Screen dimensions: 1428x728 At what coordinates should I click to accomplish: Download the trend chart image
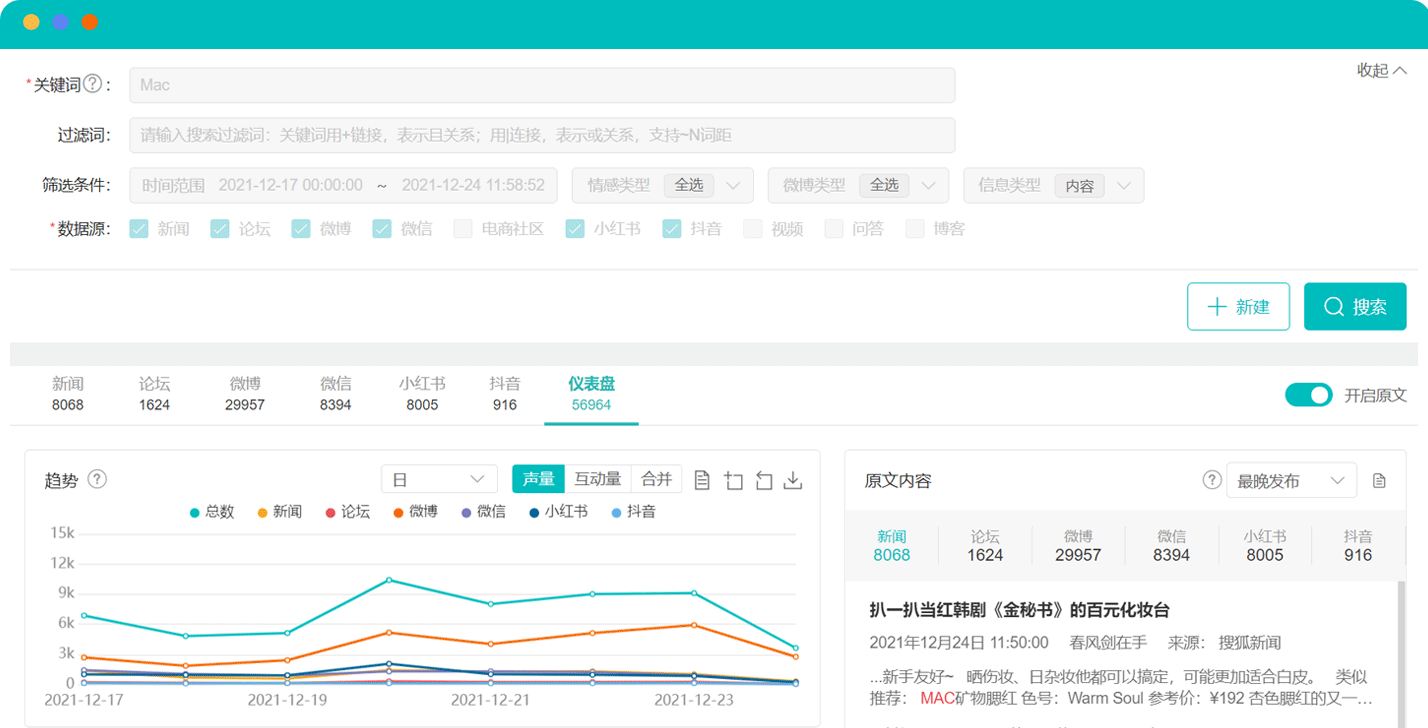tap(793, 480)
